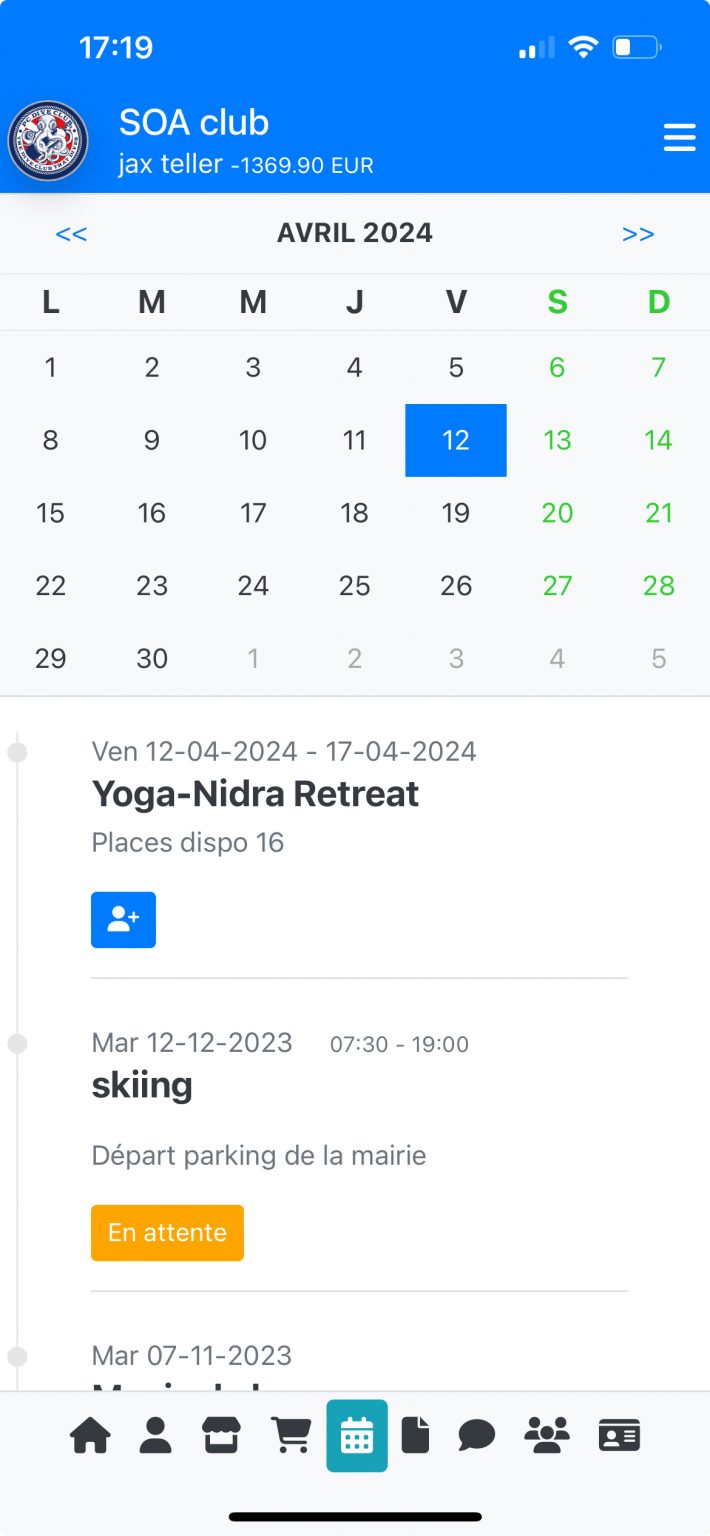This screenshot has height=1536, width=710.
Task: Open the chat messages icon
Action: [x=477, y=1436]
